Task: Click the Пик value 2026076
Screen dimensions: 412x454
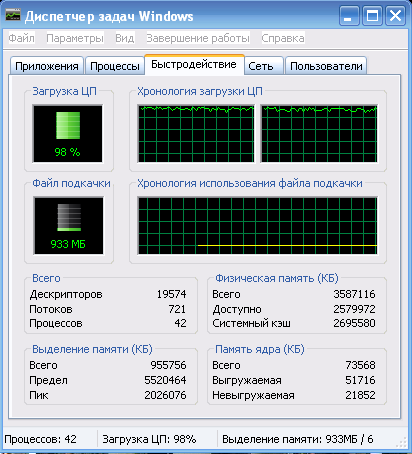Action: click(165, 395)
